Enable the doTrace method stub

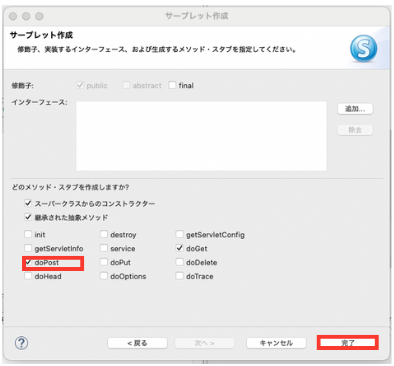point(180,276)
